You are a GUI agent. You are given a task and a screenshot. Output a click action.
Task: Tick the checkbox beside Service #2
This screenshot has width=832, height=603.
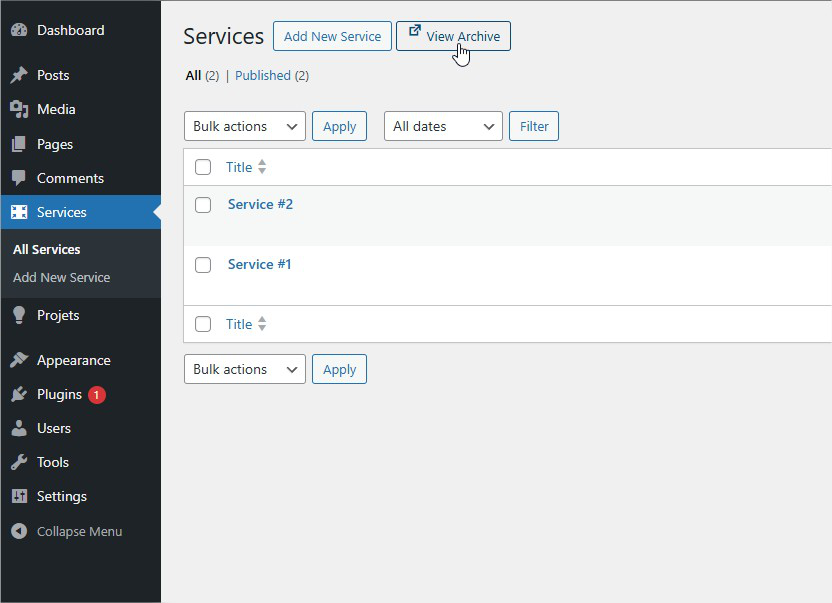tap(203, 205)
